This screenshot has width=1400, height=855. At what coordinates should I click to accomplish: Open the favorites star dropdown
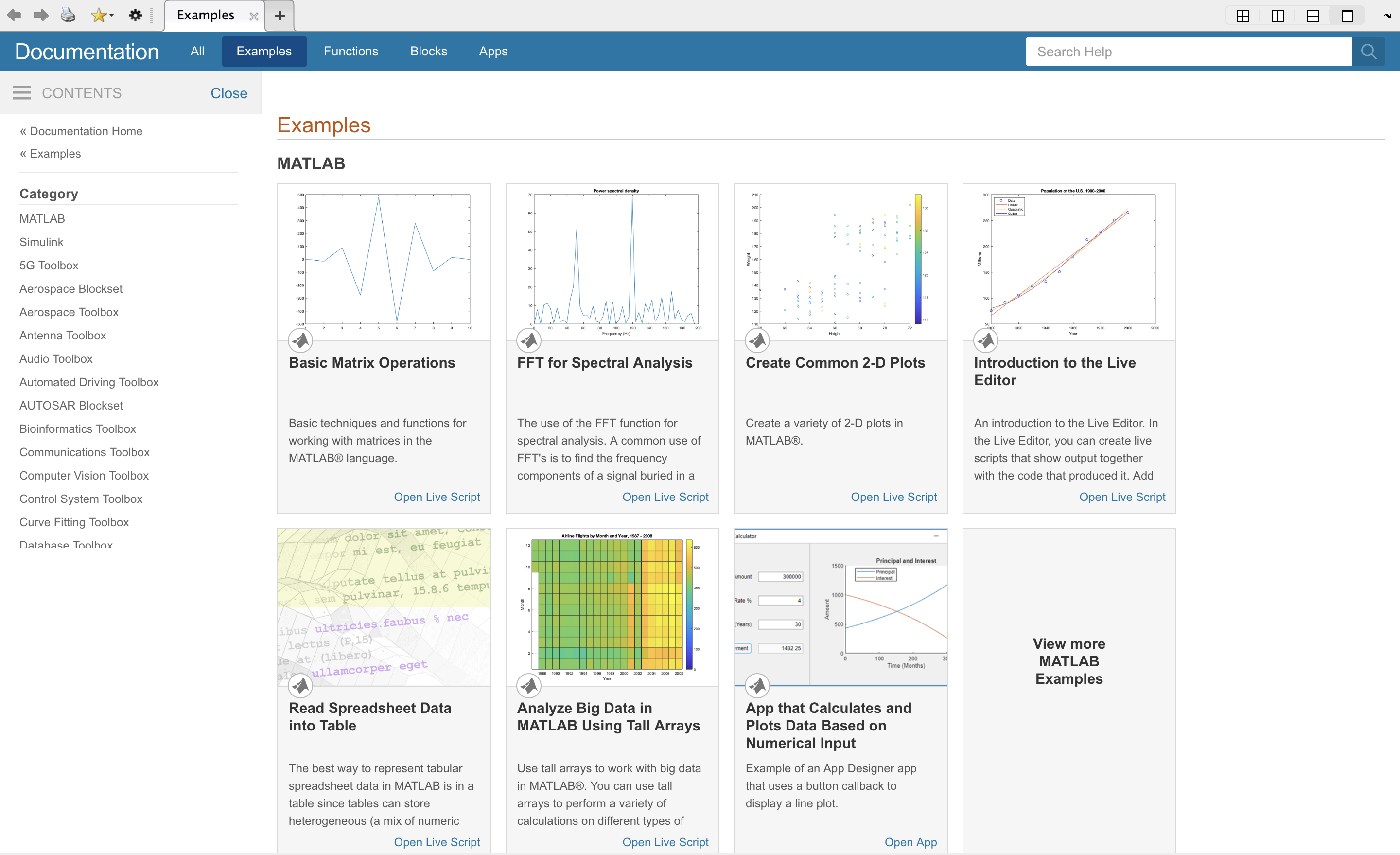102,16
